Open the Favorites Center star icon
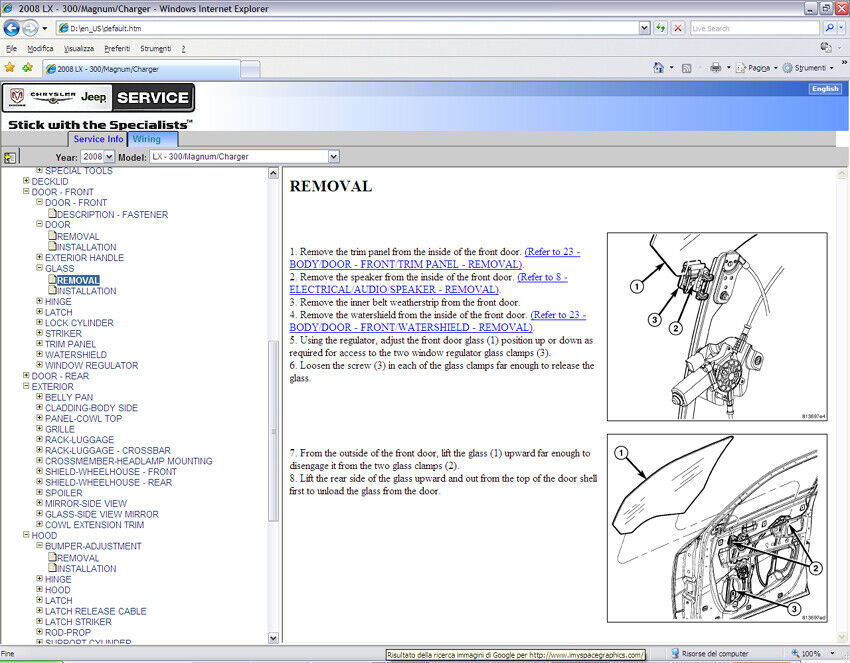This screenshot has width=850, height=663. pos(10,67)
